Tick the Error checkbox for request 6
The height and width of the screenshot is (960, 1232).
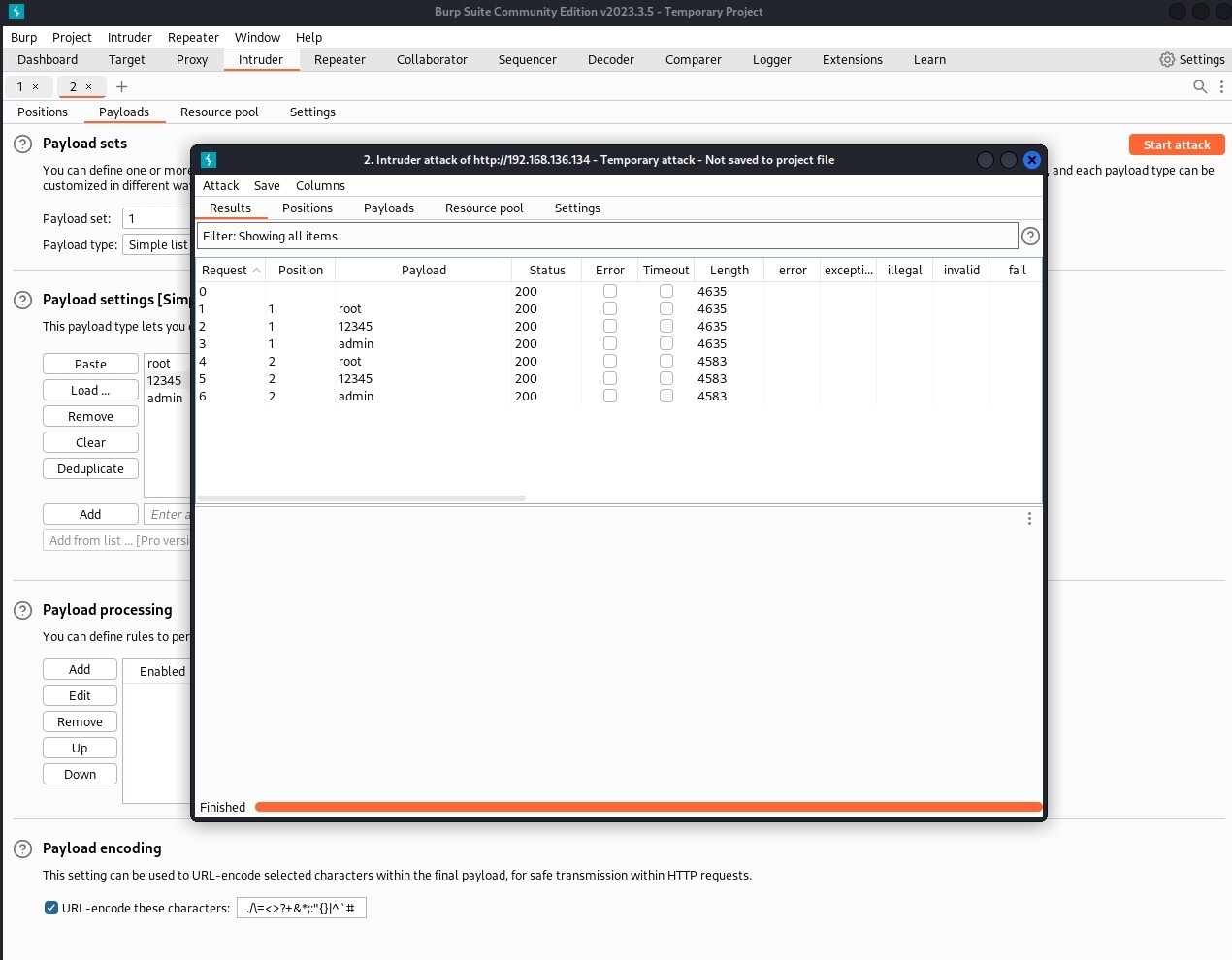[610, 396]
